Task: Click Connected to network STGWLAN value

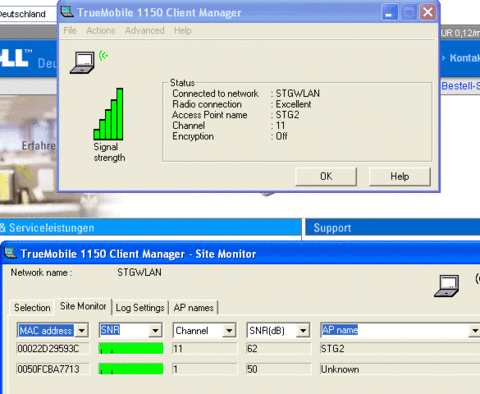Action: pyautogui.click(x=297, y=93)
